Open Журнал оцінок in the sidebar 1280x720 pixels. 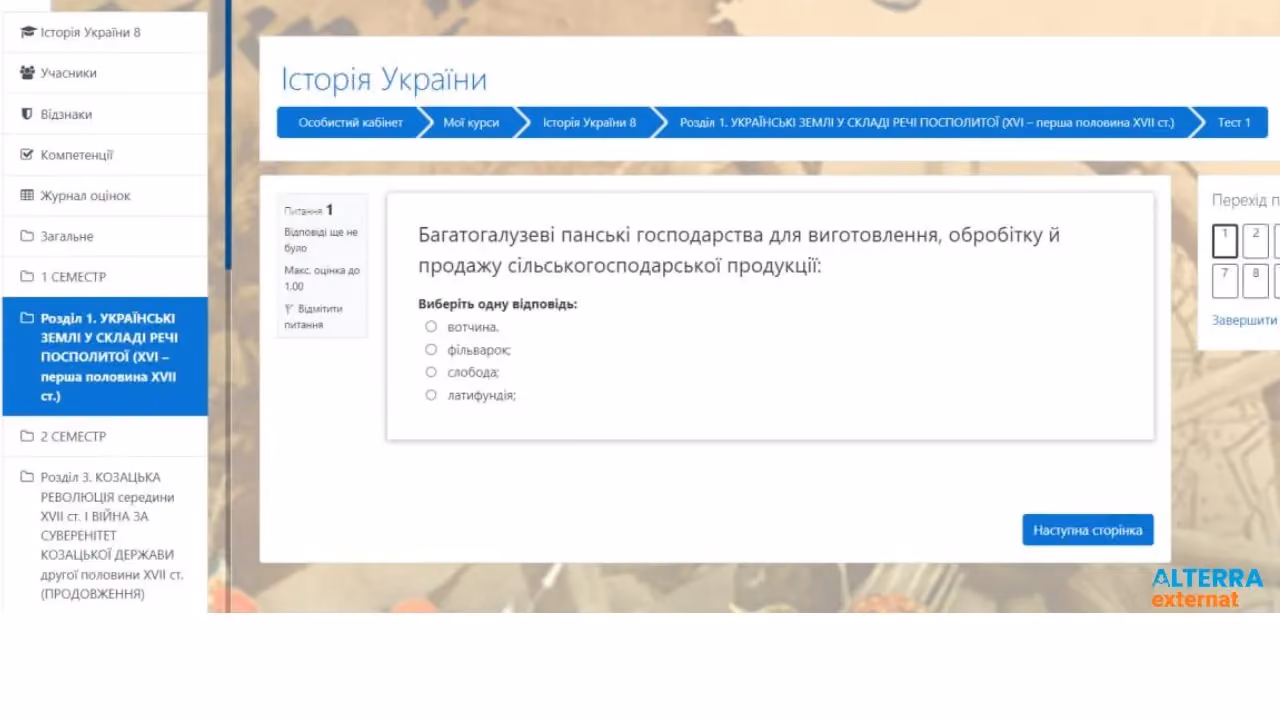pyautogui.click(x=105, y=195)
